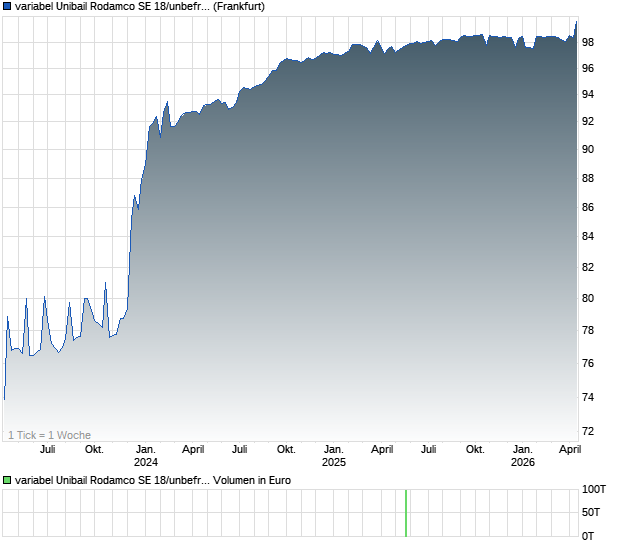Click the Jan. 2026 x-axis label

[522, 455]
